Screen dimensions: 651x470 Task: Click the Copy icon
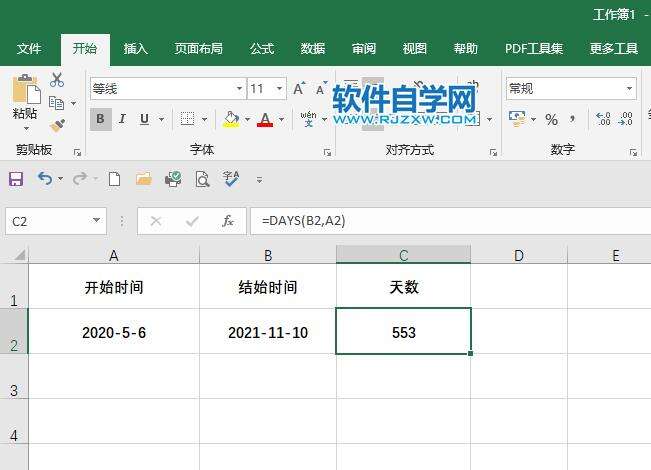pos(56,103)
